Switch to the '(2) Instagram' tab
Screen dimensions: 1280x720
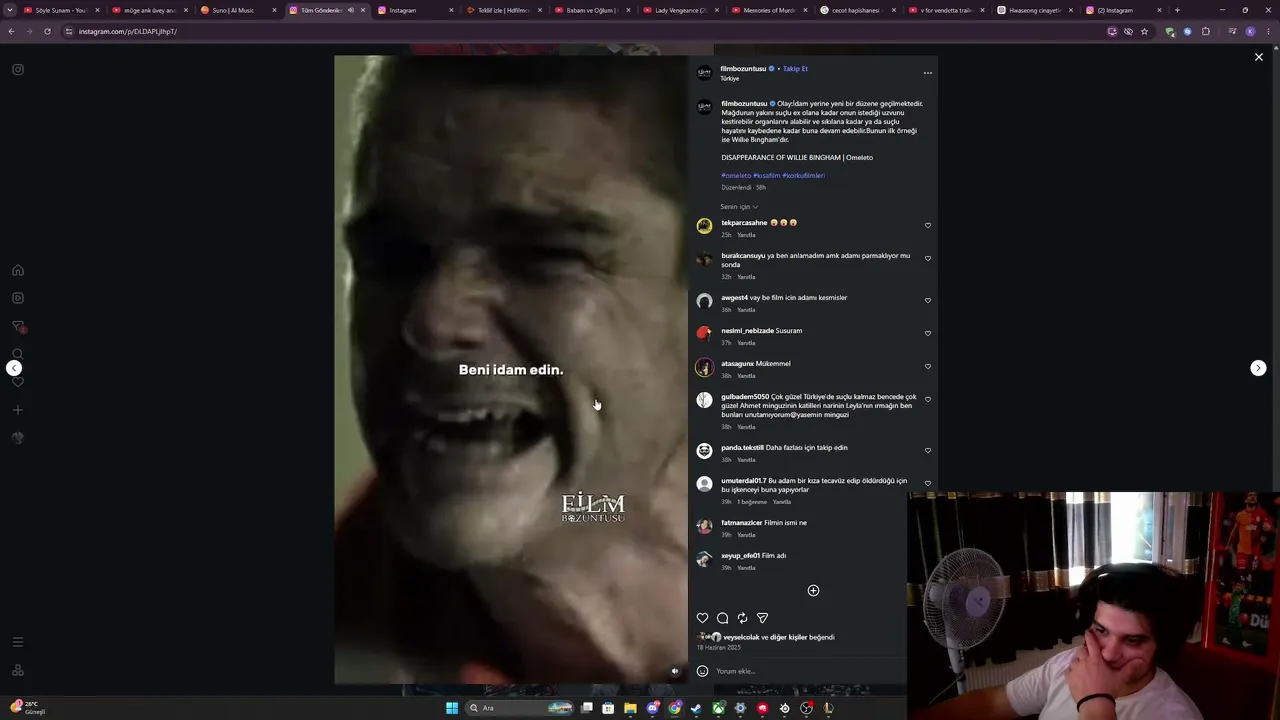(1122, 10)
